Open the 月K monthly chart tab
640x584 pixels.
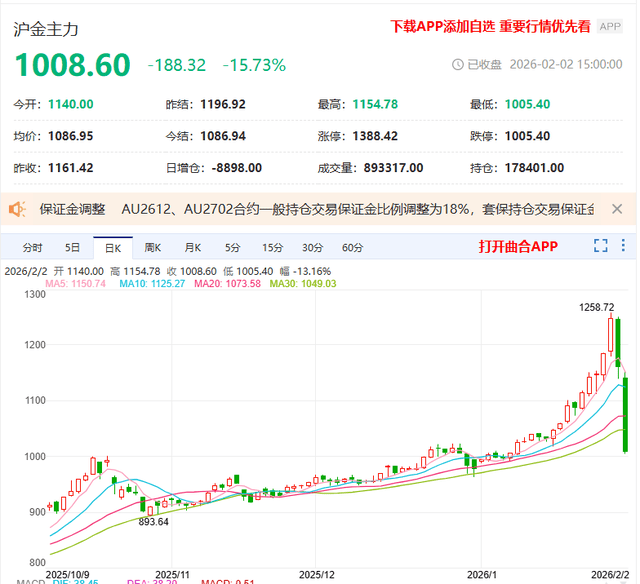pyautogui.click(x=192, y=247)
